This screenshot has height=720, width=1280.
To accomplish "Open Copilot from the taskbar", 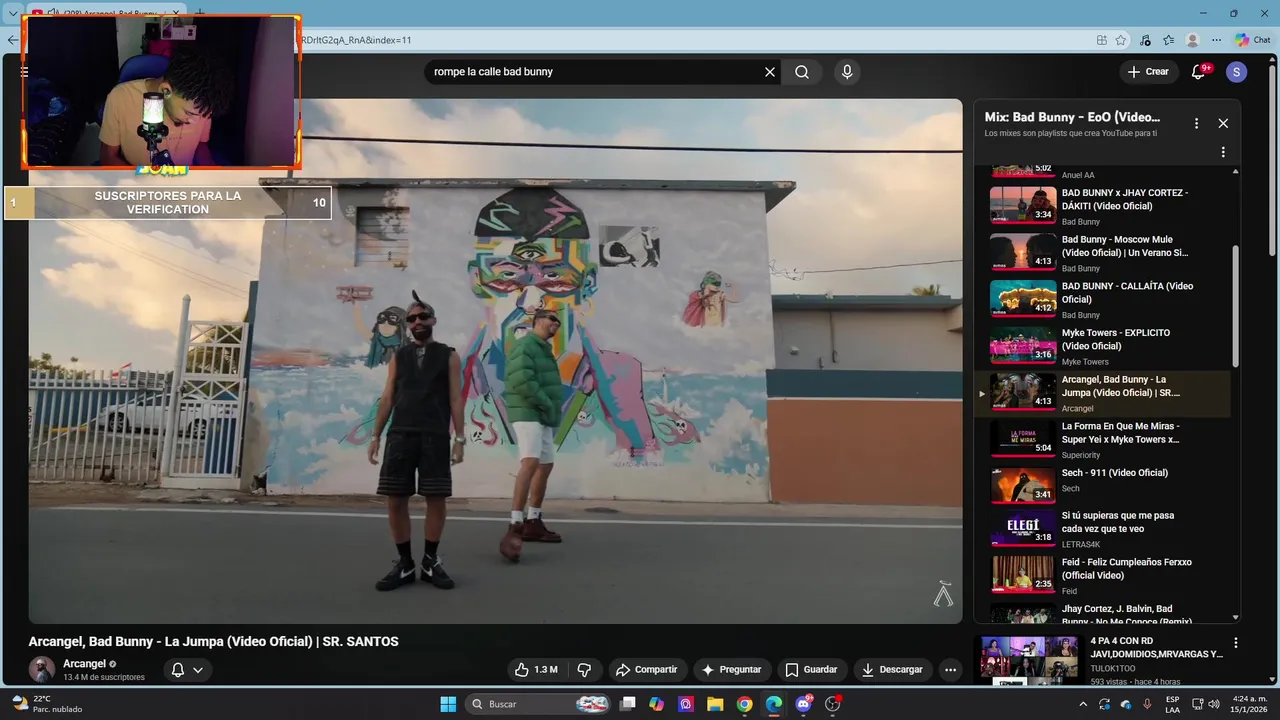I will point(656,704).
